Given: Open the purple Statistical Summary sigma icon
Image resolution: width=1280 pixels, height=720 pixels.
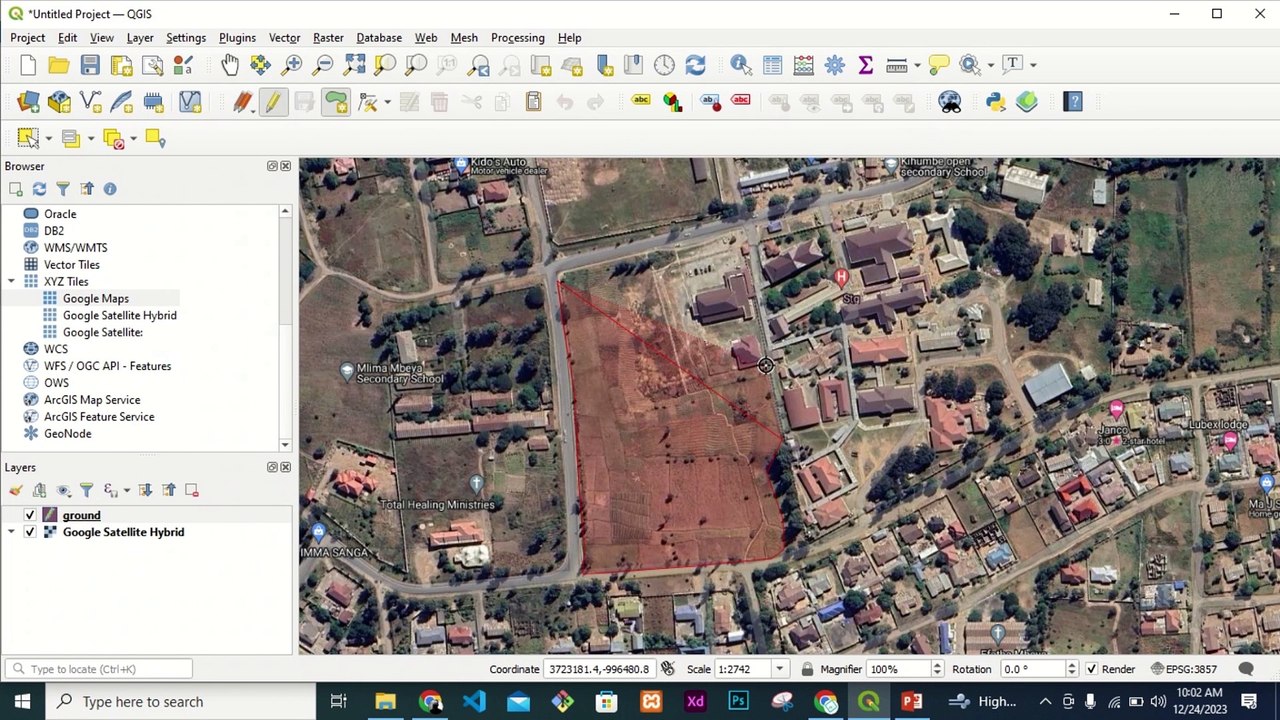Looking at the screenshot, I should pyautogui.click(x=865, y=65).
